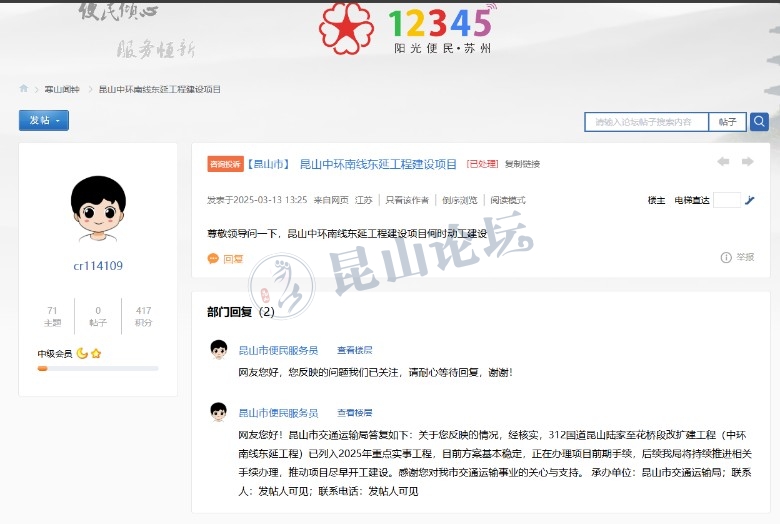Open 鹿山闻钟 breadcrumb section

pos(61,90)
